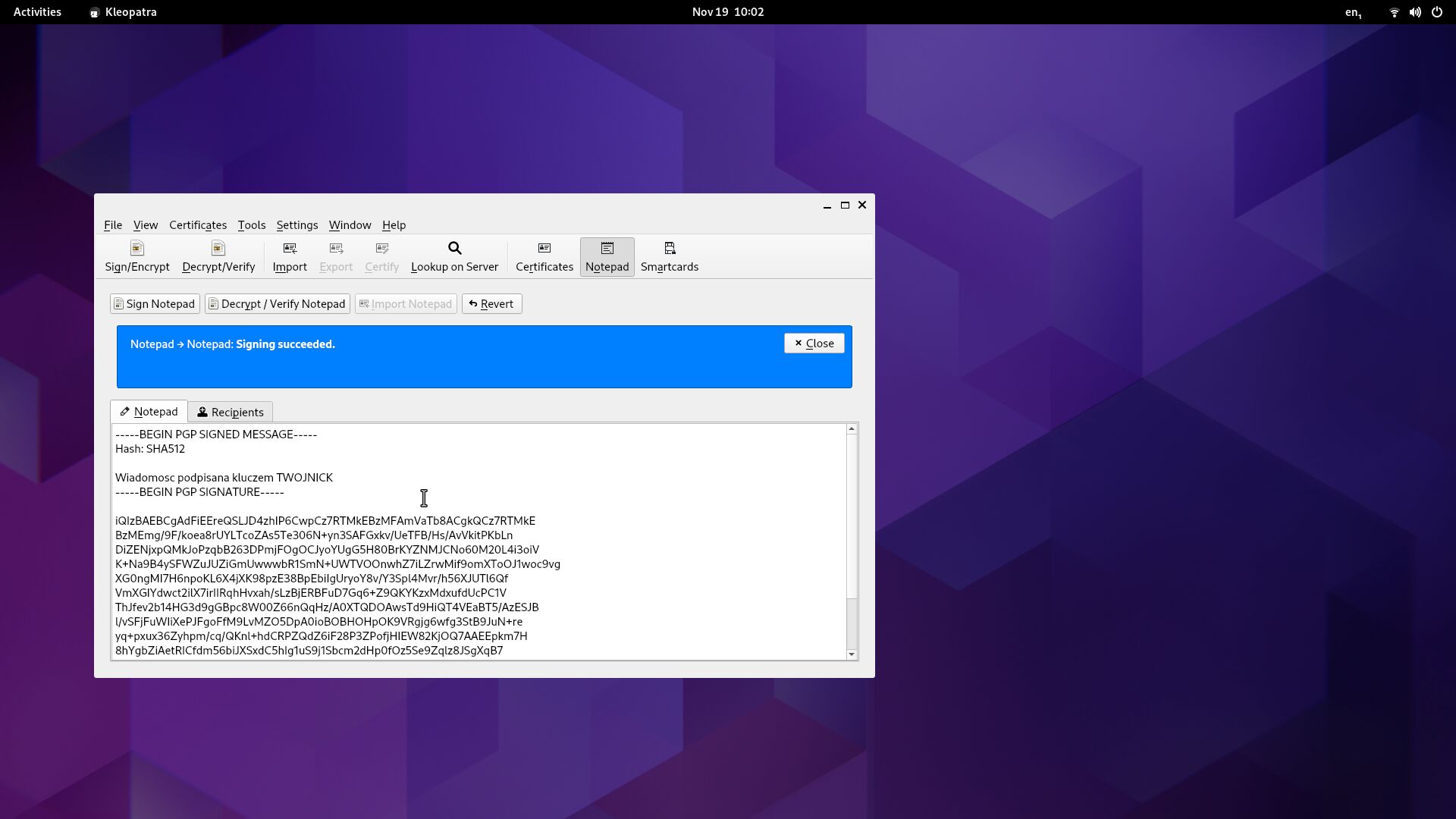Close the Signing succeeded banner
Image resolution: width=1456 pixels, height=819 pixels.
tap(814, 344)
